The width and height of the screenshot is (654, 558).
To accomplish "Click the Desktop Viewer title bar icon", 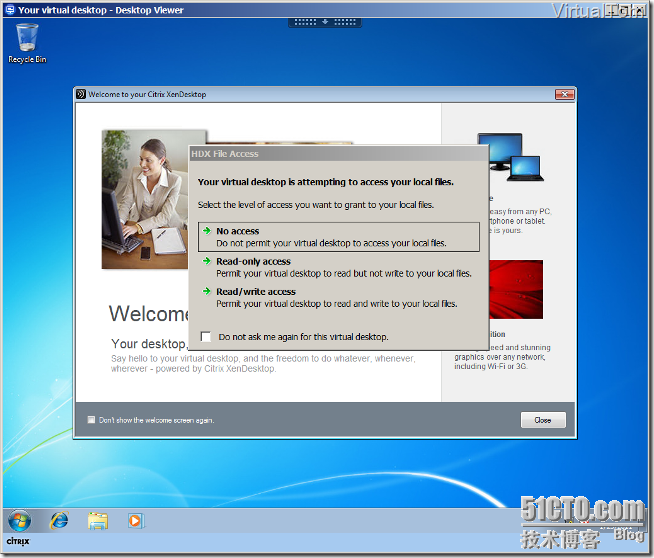I will pyautogui.click(x=10, y=10).
